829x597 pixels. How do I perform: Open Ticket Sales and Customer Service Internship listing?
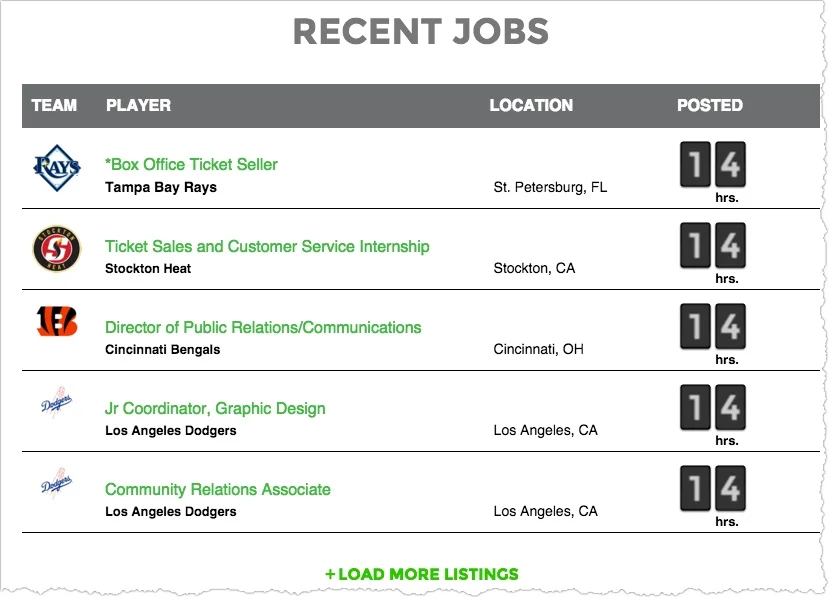(267, 246)
